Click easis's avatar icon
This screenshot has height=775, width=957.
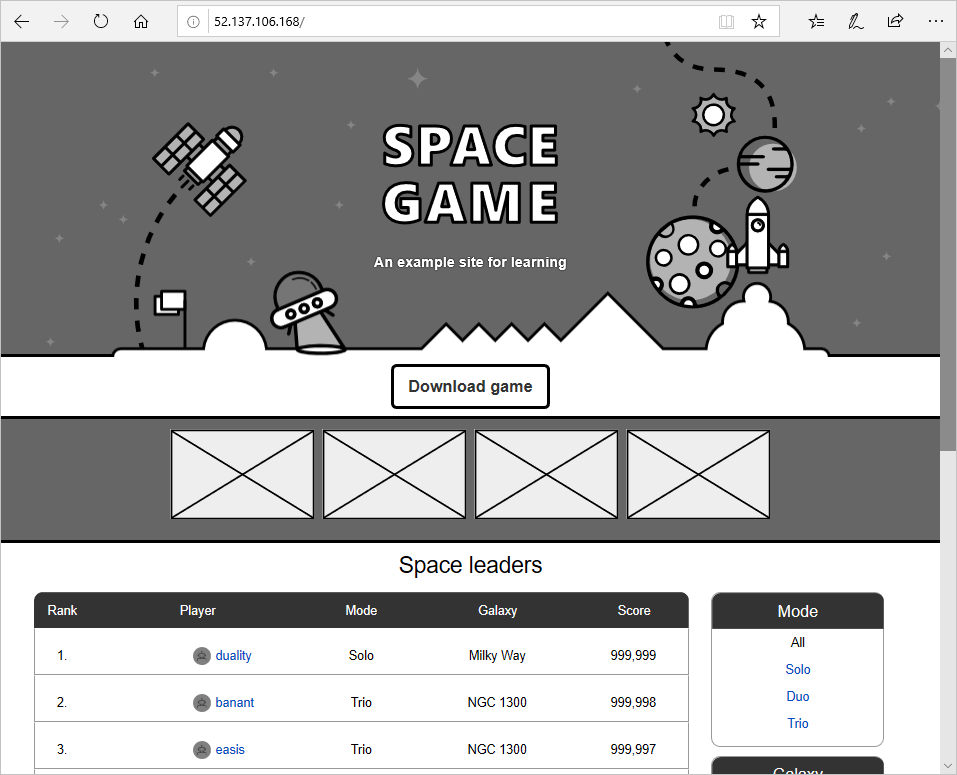click(x=201, y=750)
